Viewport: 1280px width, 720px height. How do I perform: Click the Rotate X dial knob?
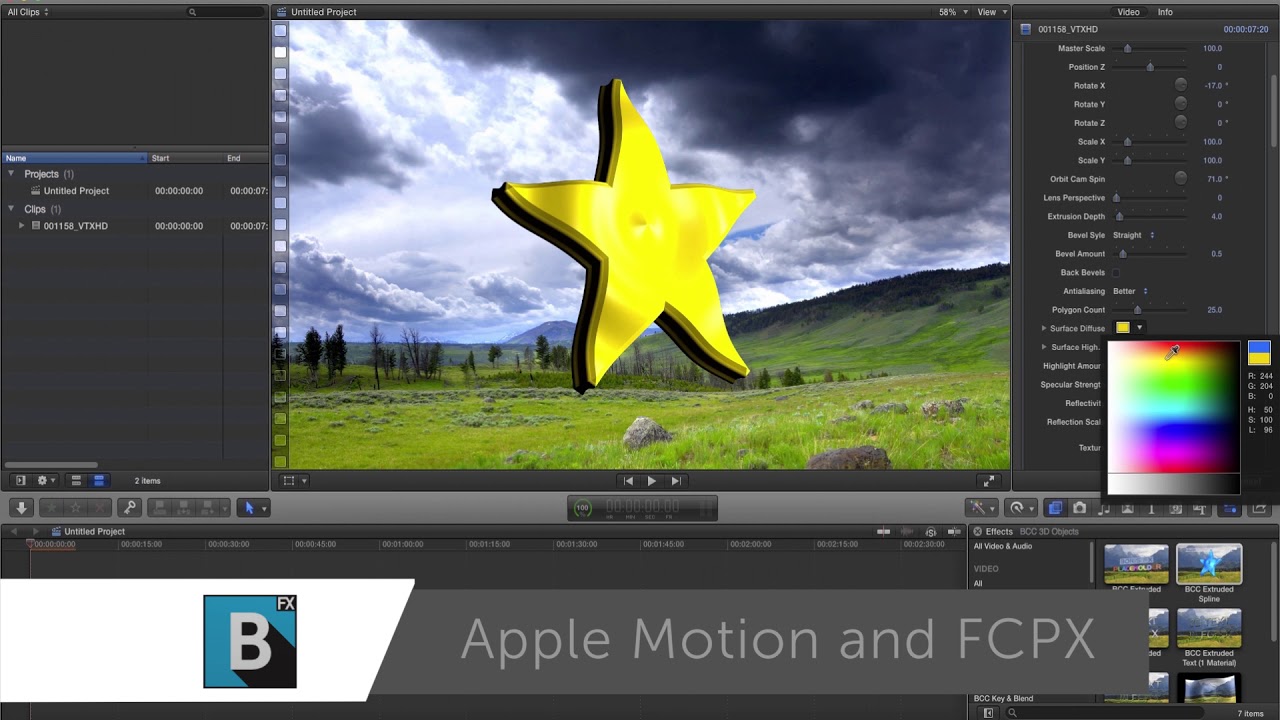(1181, 85)
